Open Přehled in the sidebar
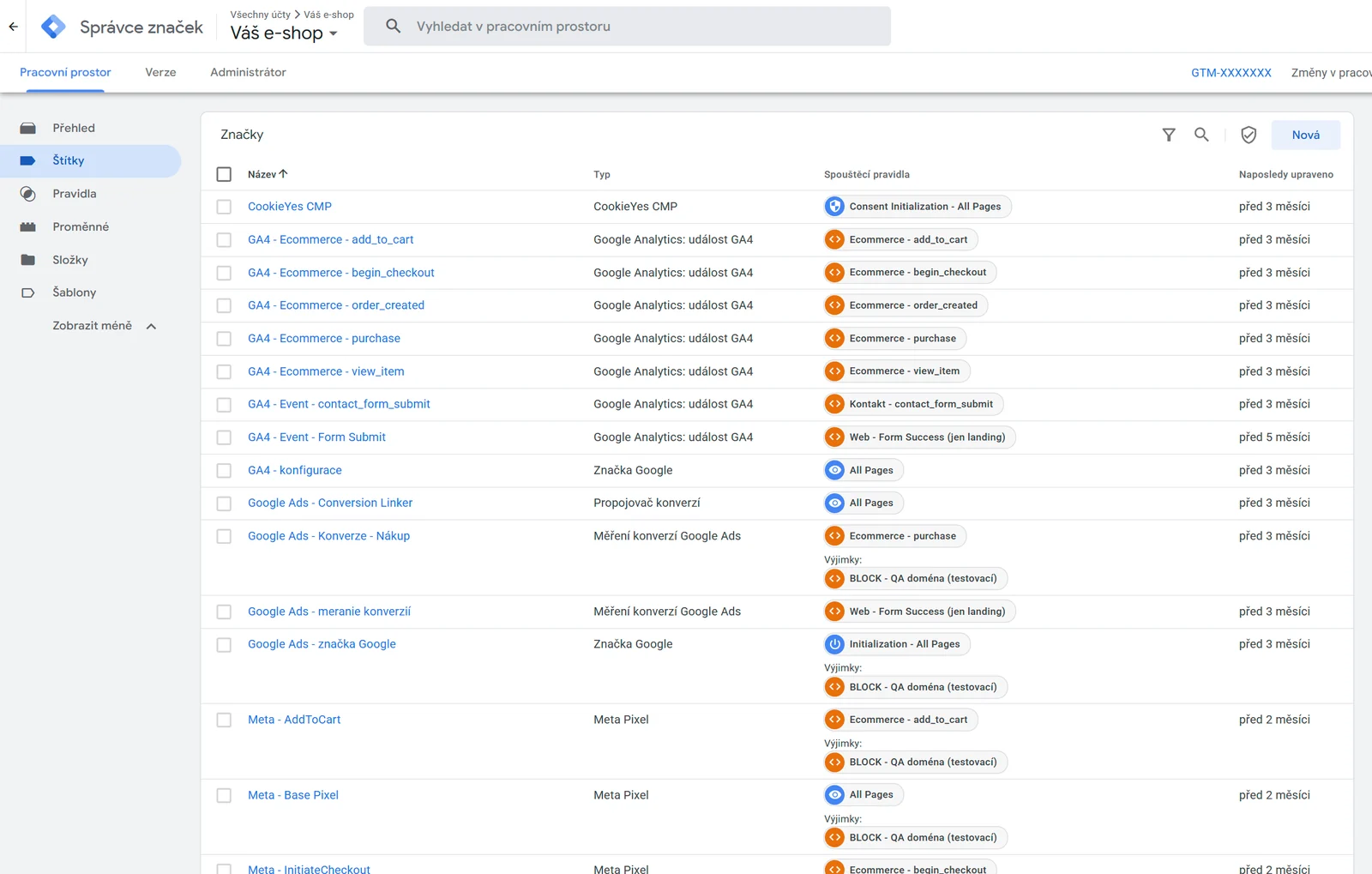 pos(74,128)
